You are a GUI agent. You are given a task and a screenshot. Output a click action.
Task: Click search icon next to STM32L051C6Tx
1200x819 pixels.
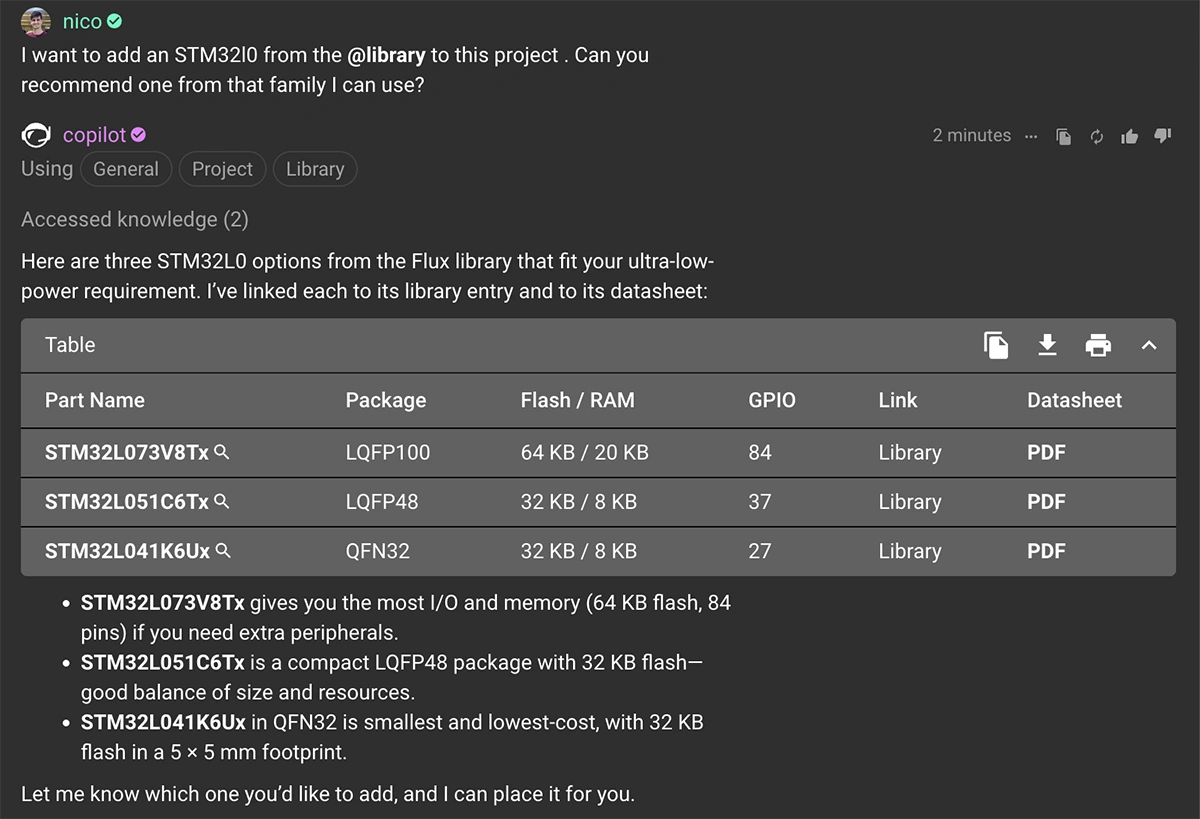pos(223,501)
